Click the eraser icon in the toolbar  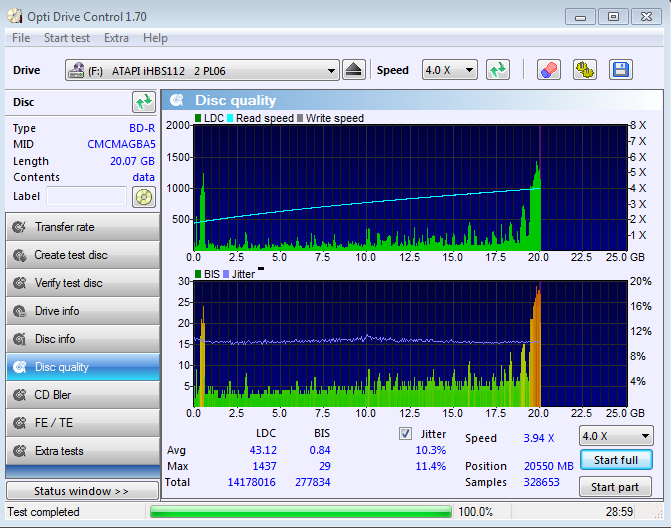[549, 70]
